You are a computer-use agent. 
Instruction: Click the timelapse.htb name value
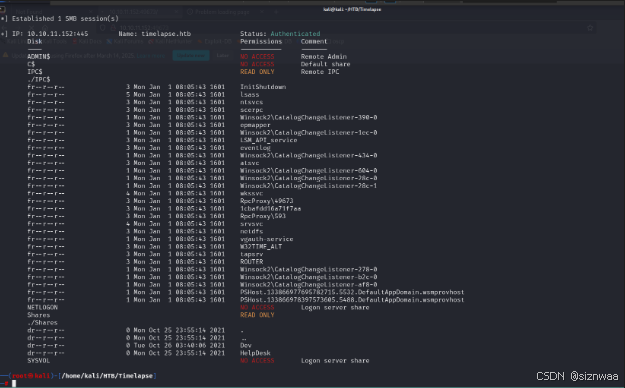(166, 34)
